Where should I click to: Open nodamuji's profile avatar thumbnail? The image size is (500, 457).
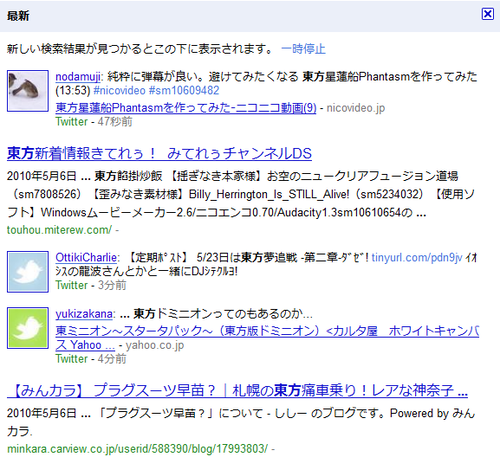[x=28, y=91]
